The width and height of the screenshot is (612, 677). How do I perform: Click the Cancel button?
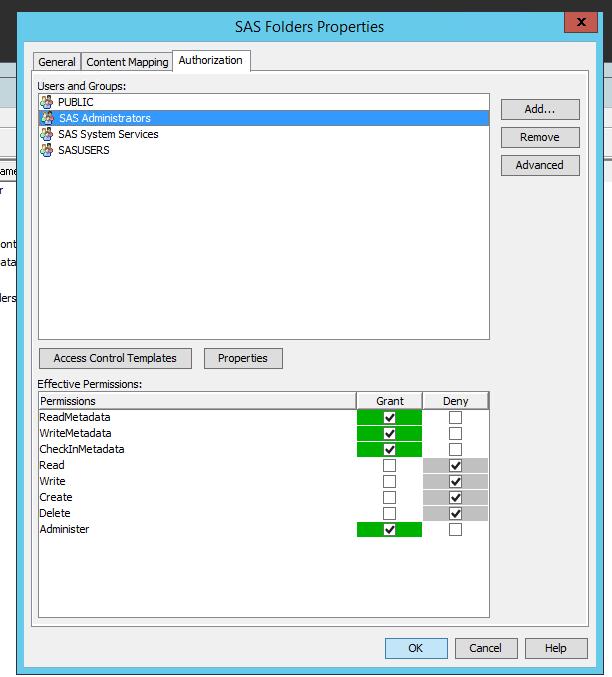click(486, 649)
